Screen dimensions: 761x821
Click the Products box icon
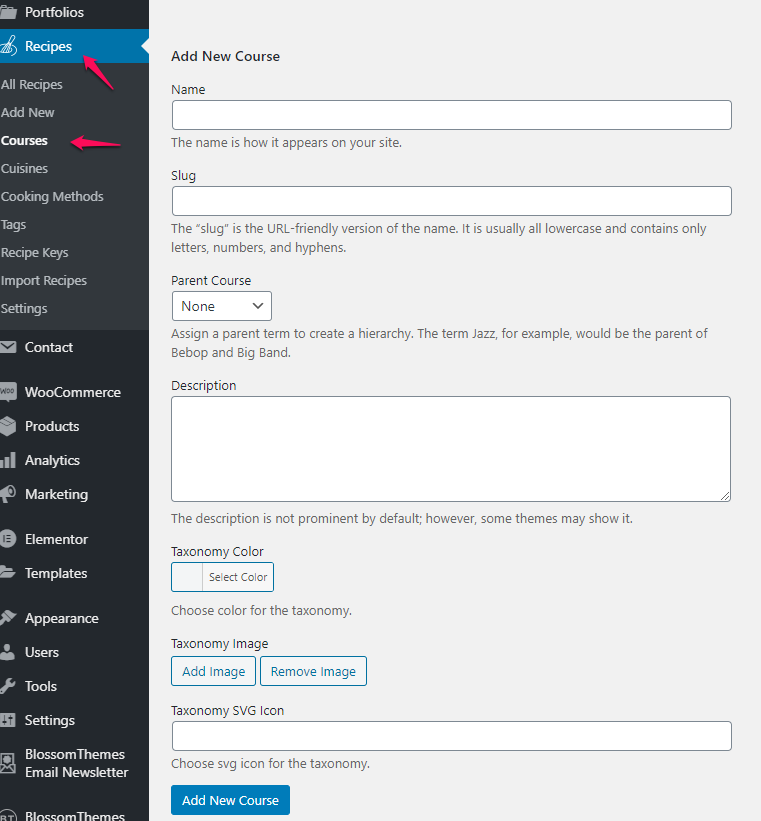tap(8, 426)
